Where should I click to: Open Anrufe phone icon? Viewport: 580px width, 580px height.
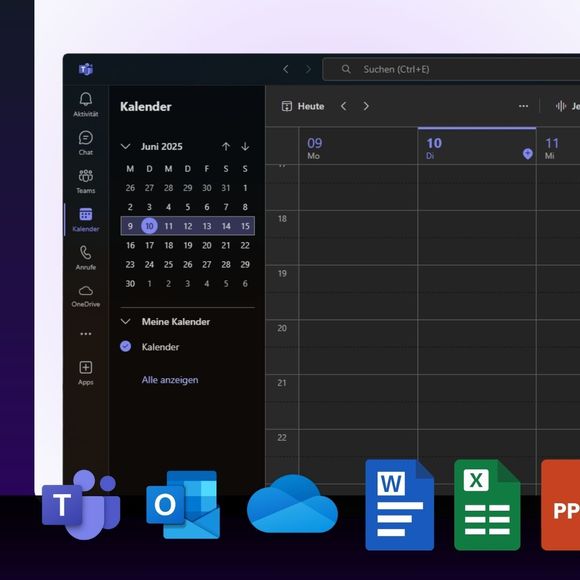(x=85, y=253)
